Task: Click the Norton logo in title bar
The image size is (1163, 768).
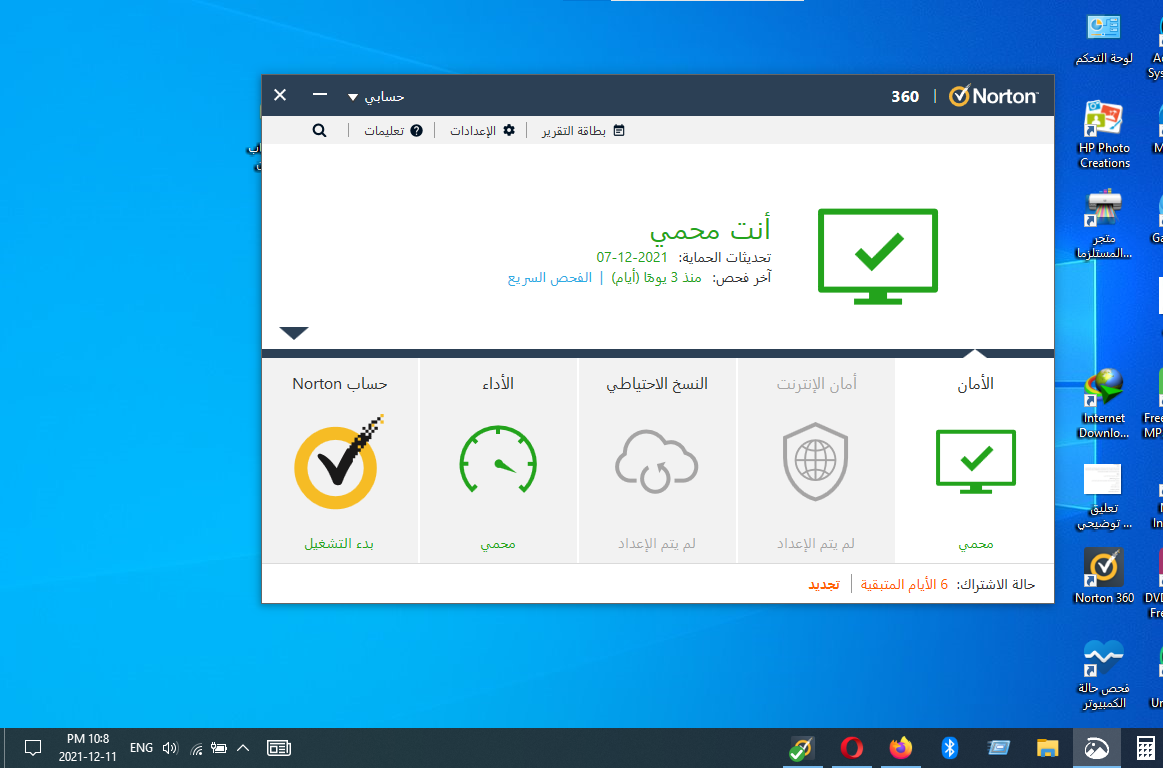Action: 993,96
